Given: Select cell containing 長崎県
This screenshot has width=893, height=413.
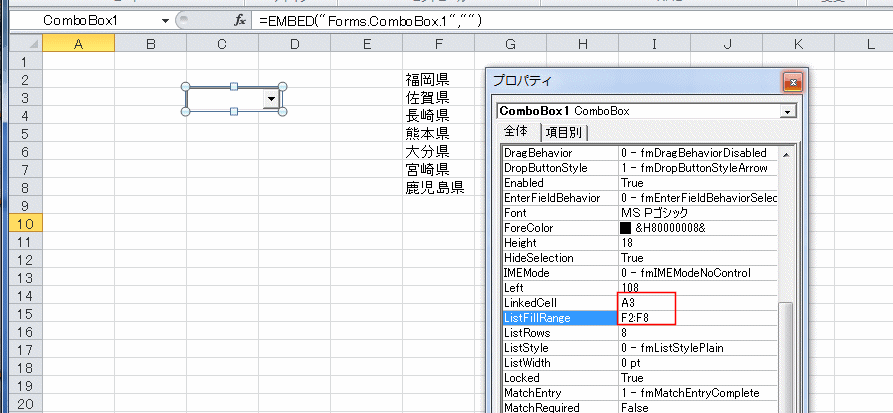Looking at the screenshot, I should click(x=438, y=116).
